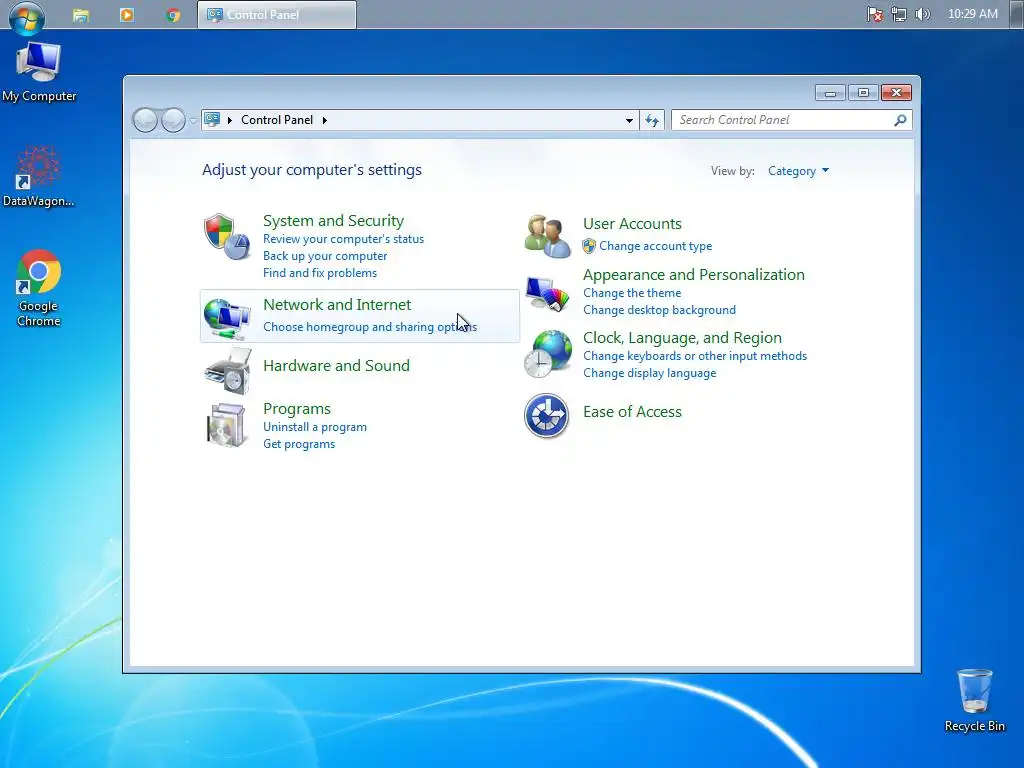The image size is (1024, 768).
Task: Open the Hardware and Sound heading link
Action: [336, 366]
